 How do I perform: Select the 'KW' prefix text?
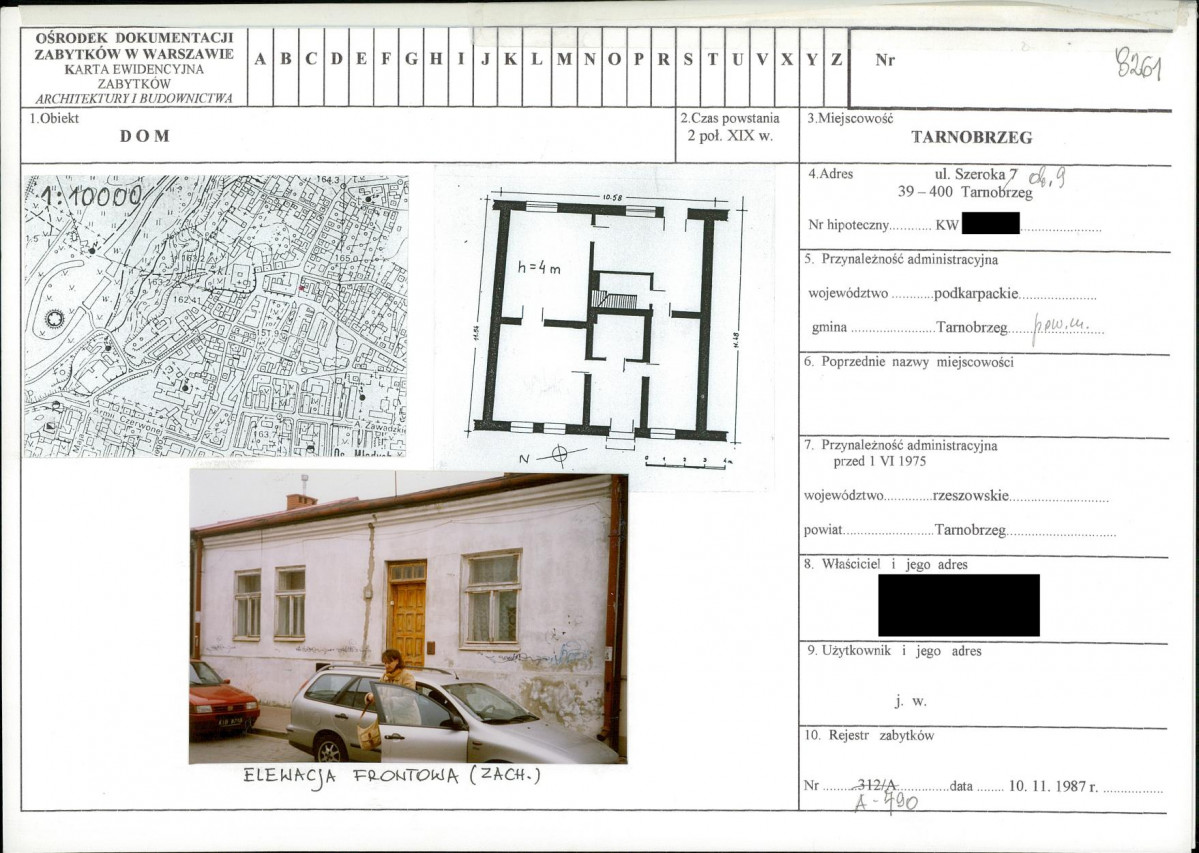coord(947,225)
